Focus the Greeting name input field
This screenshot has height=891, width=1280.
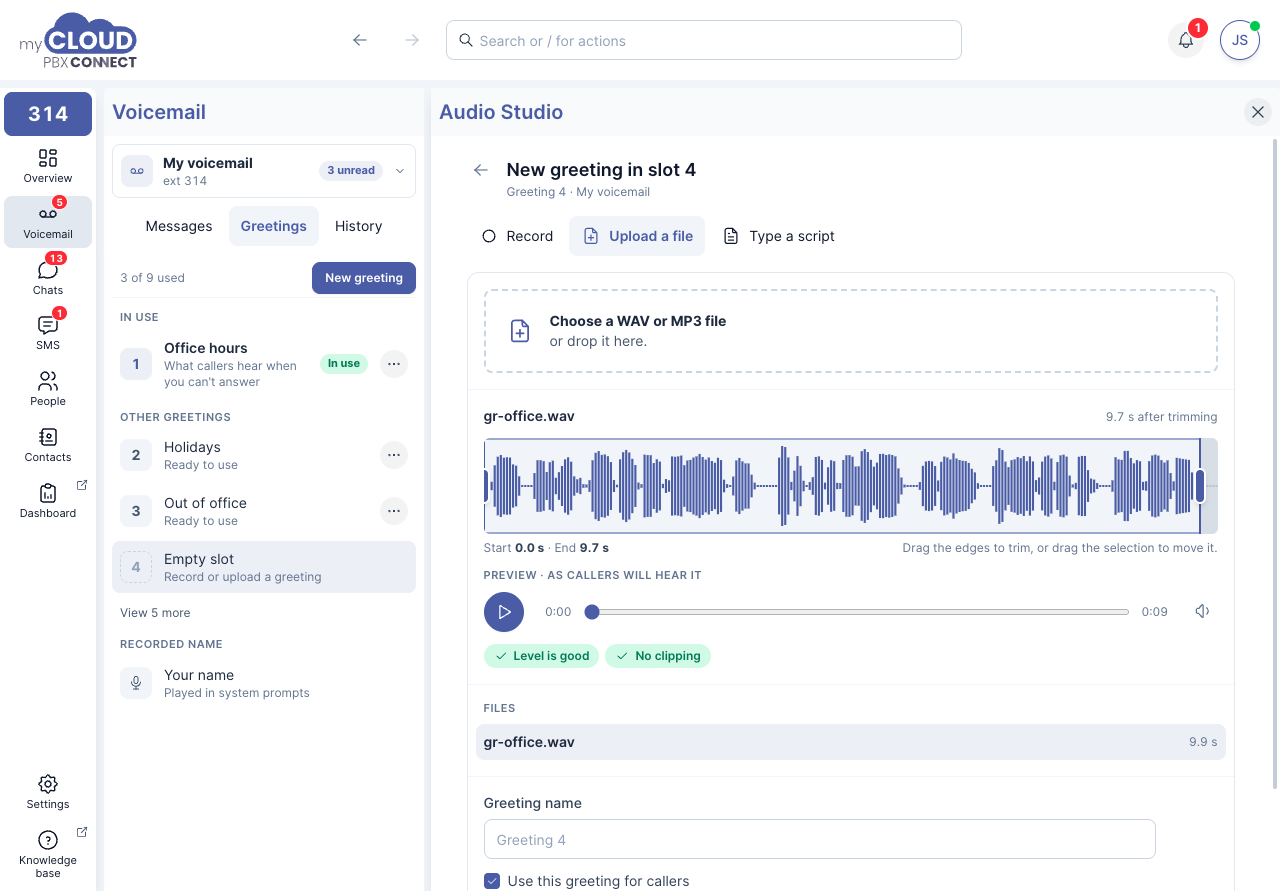click(820, 840)
